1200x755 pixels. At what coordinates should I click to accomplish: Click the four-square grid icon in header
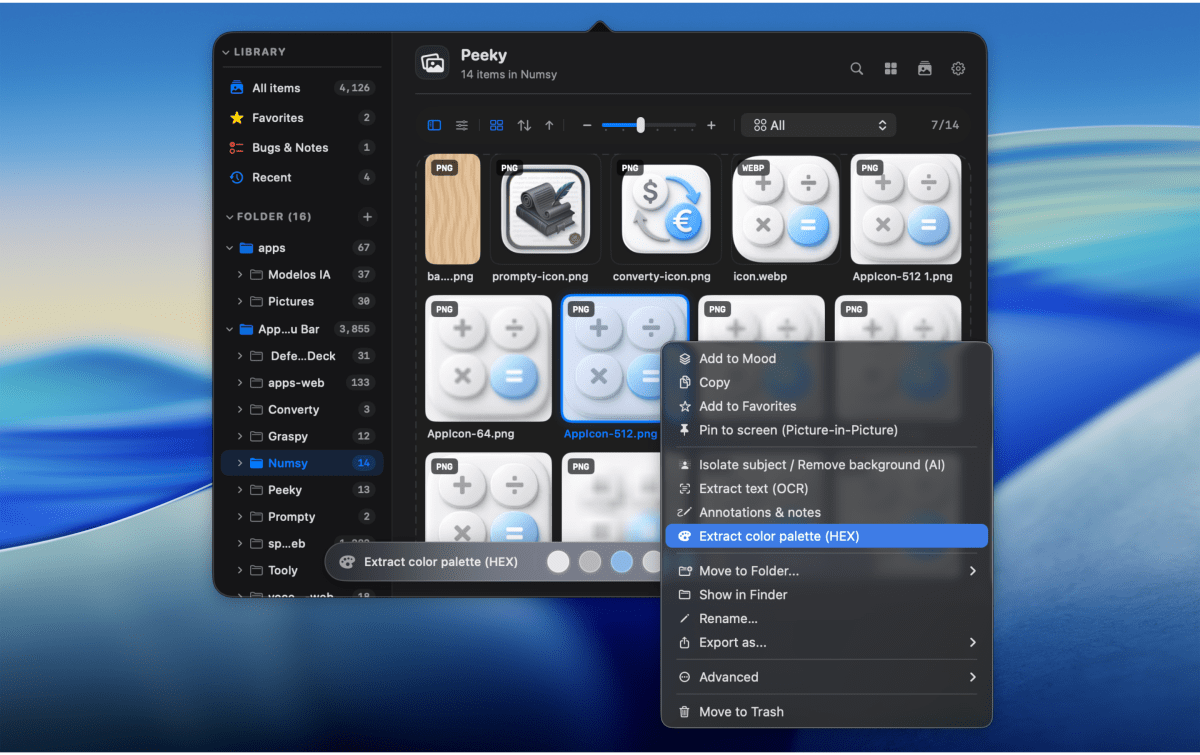[891, 69]
